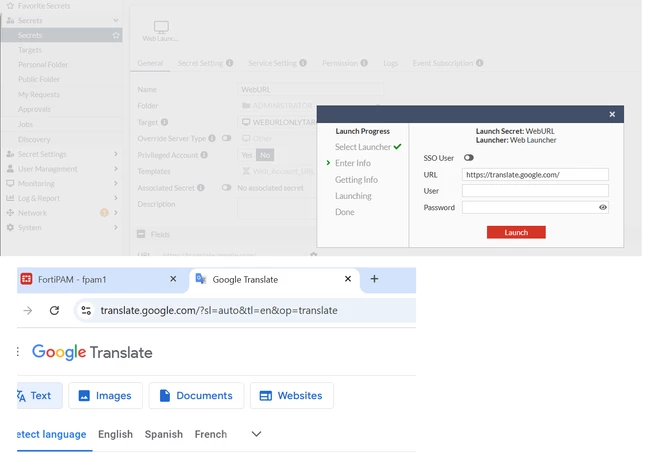This screenshot has width=650, height=459.
Task: Toggle Override Server Type switch
Action: click(x=226, y=138)
